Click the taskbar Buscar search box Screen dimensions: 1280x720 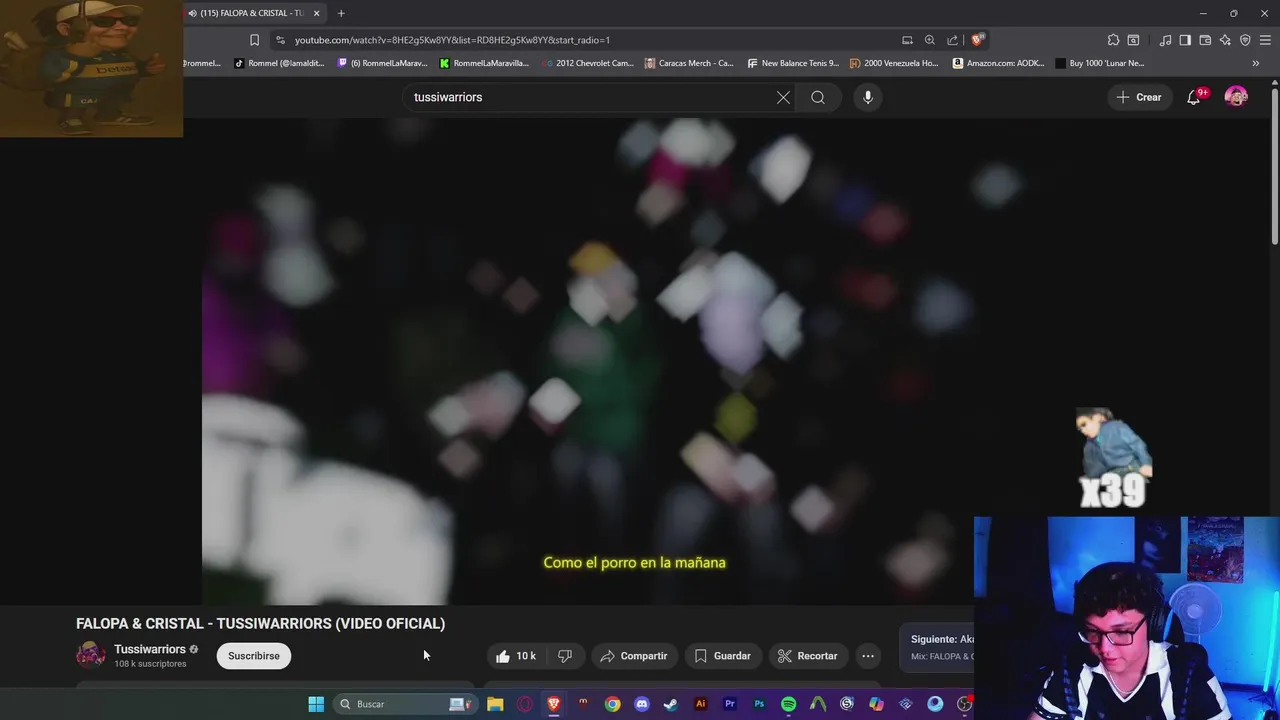pyautogui.click(x=405, y=704)
